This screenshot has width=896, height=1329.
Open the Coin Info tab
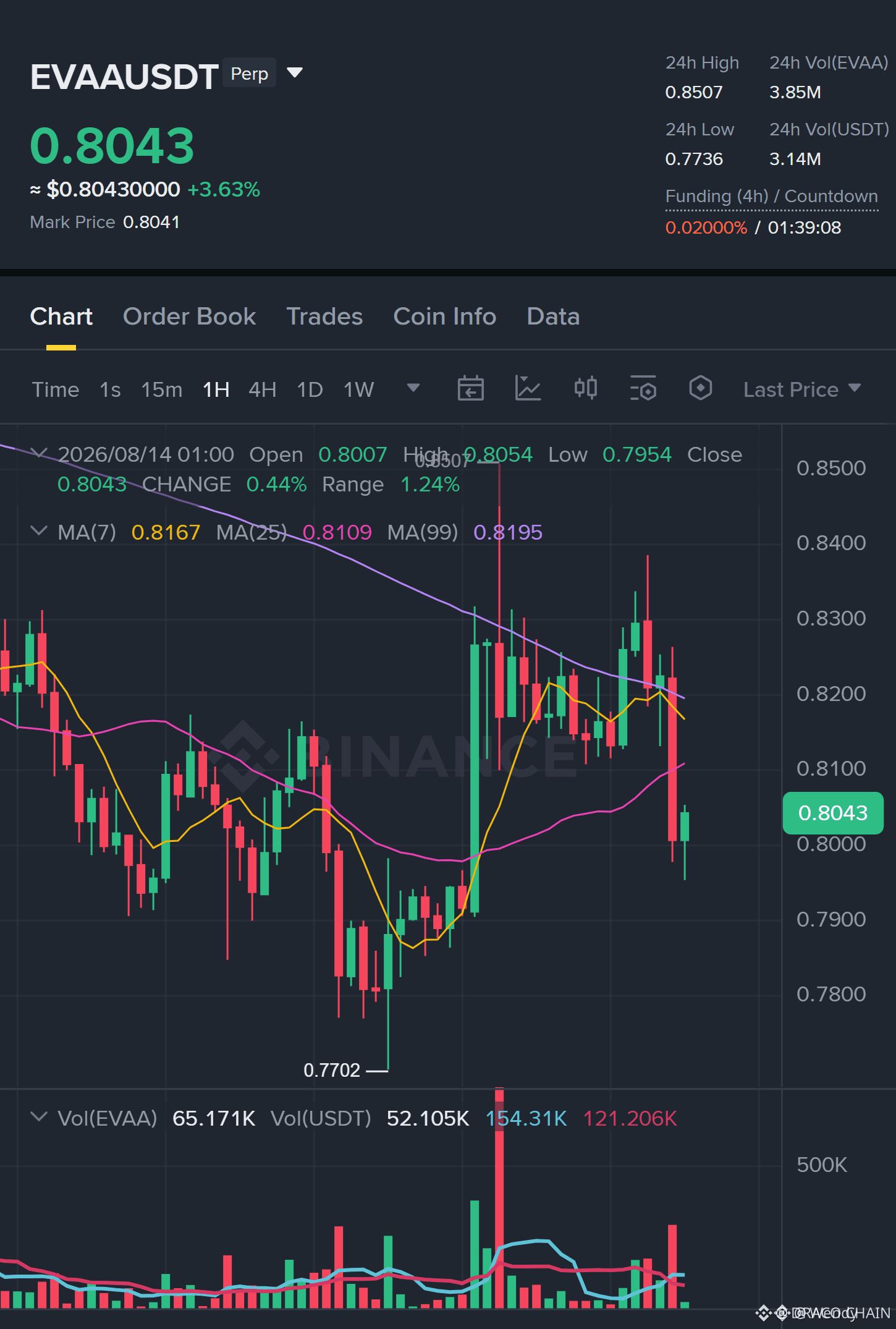[x=445, y=316]
